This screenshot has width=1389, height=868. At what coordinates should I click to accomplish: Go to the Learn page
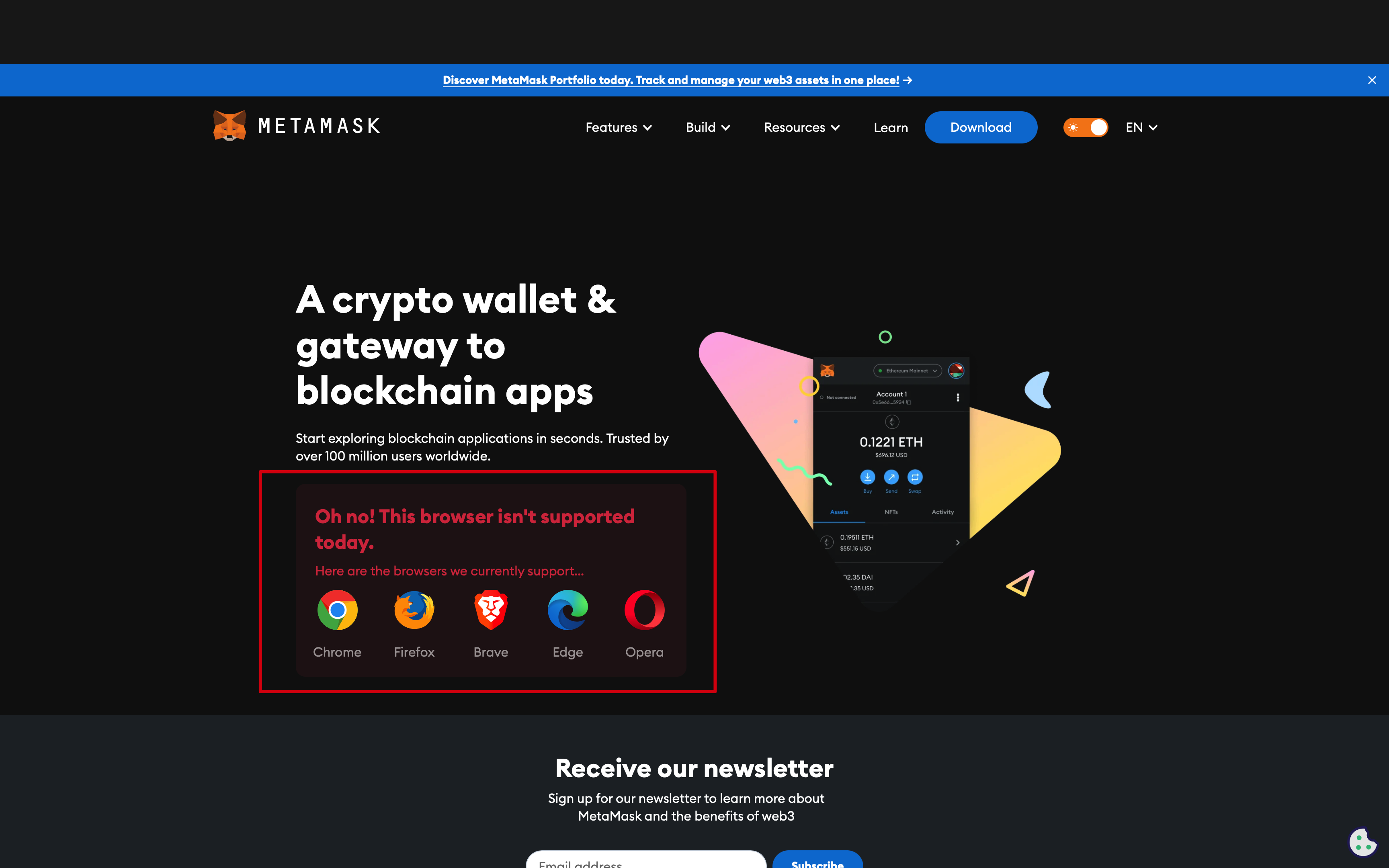tap(891, 127)
